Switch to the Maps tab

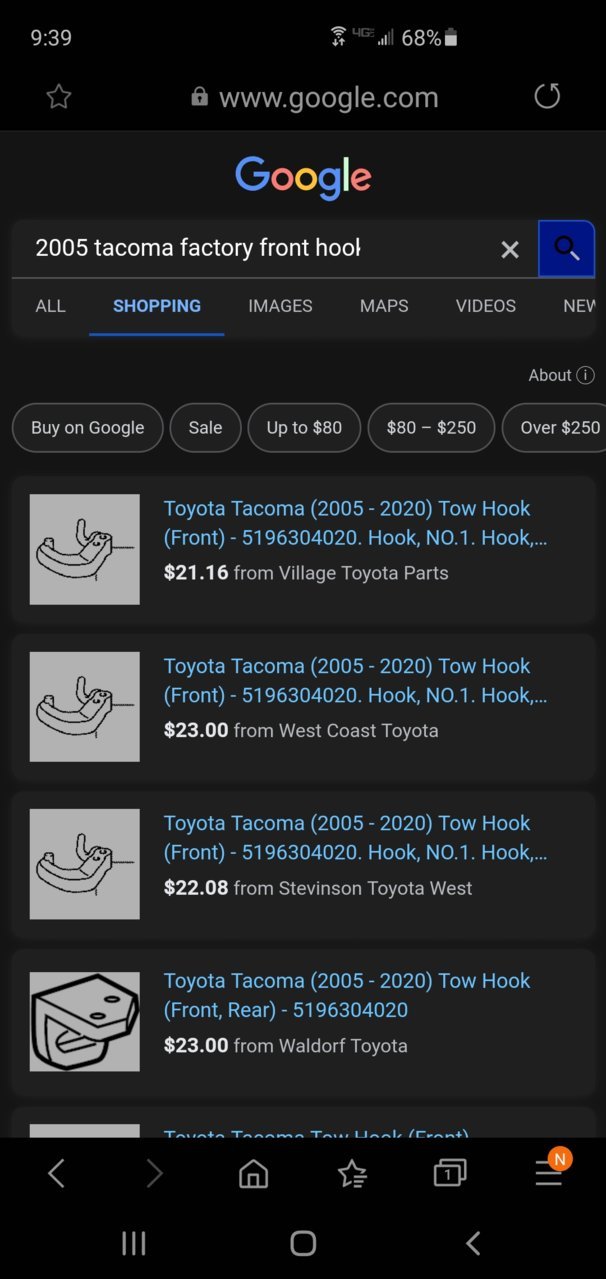click(384, 306)
